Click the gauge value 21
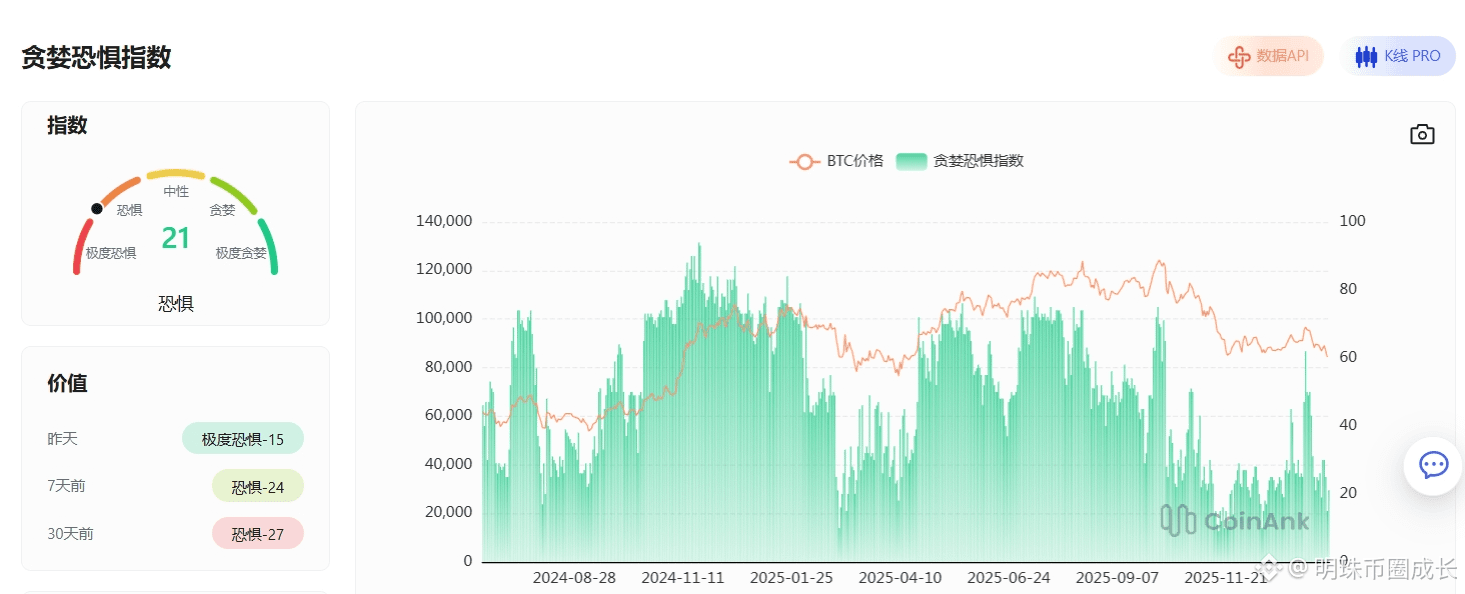Viewport: 1465px width, 594px height. pos(176,238)
